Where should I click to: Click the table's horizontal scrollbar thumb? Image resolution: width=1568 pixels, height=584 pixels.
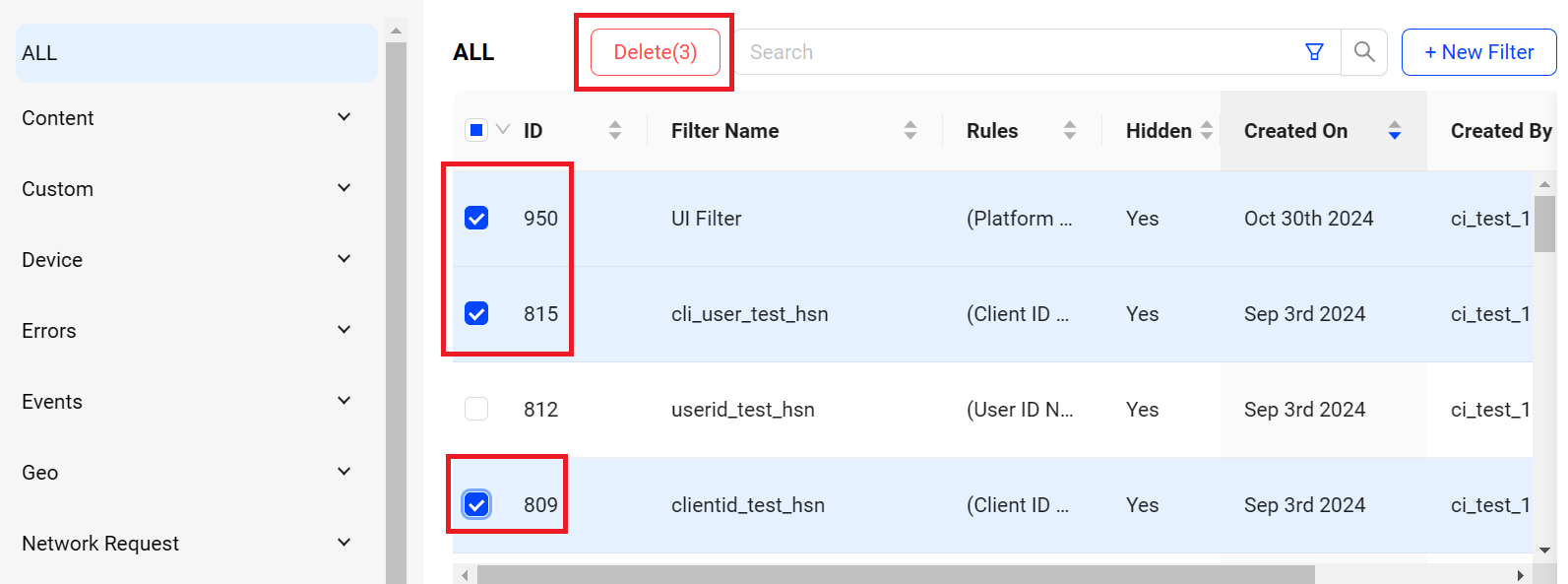[896, 574]
